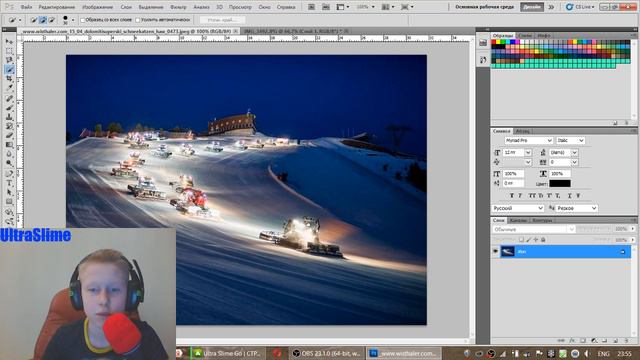Expand the 'Русский' language dropdown
Screen dimensions: 640x360
(x=518, y=208)
